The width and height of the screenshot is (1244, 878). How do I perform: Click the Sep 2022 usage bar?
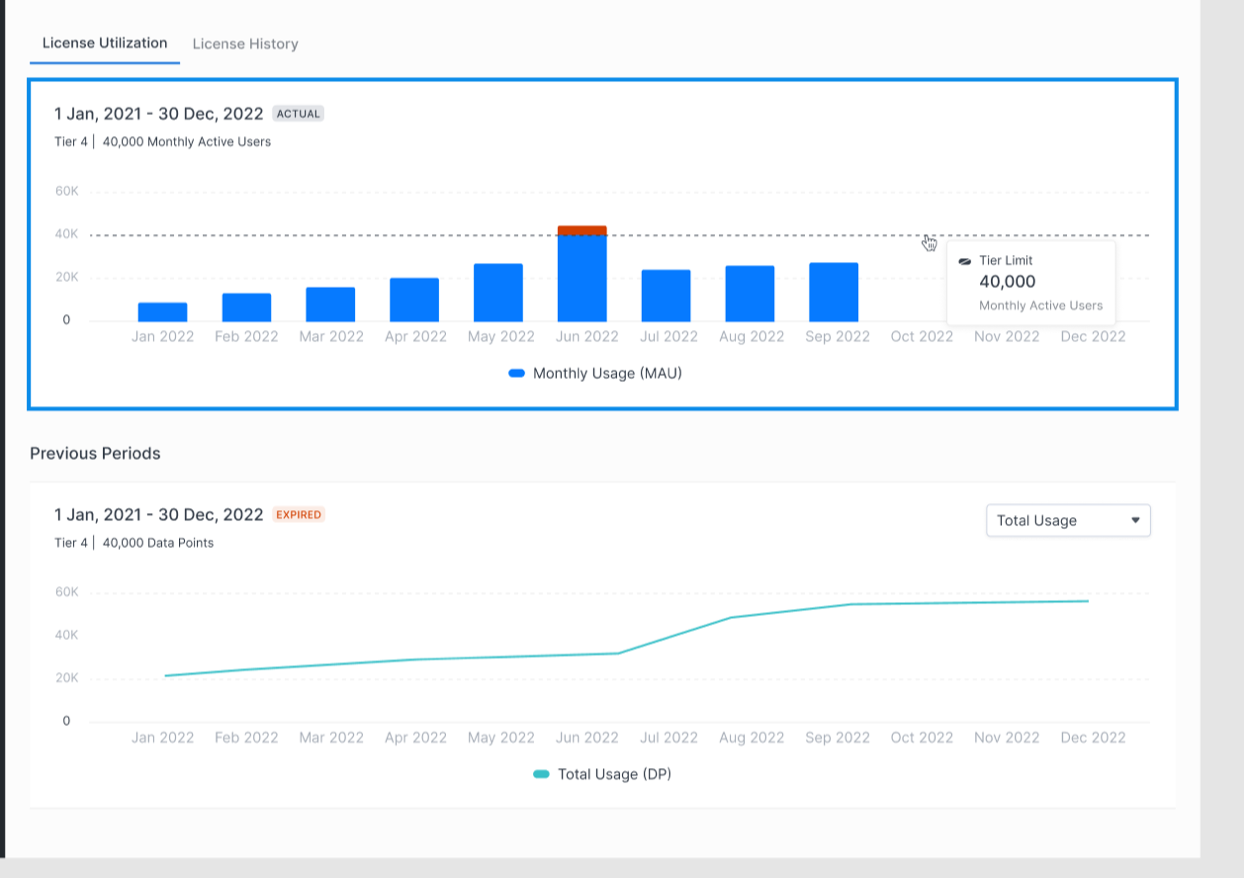tap(834, 292)
